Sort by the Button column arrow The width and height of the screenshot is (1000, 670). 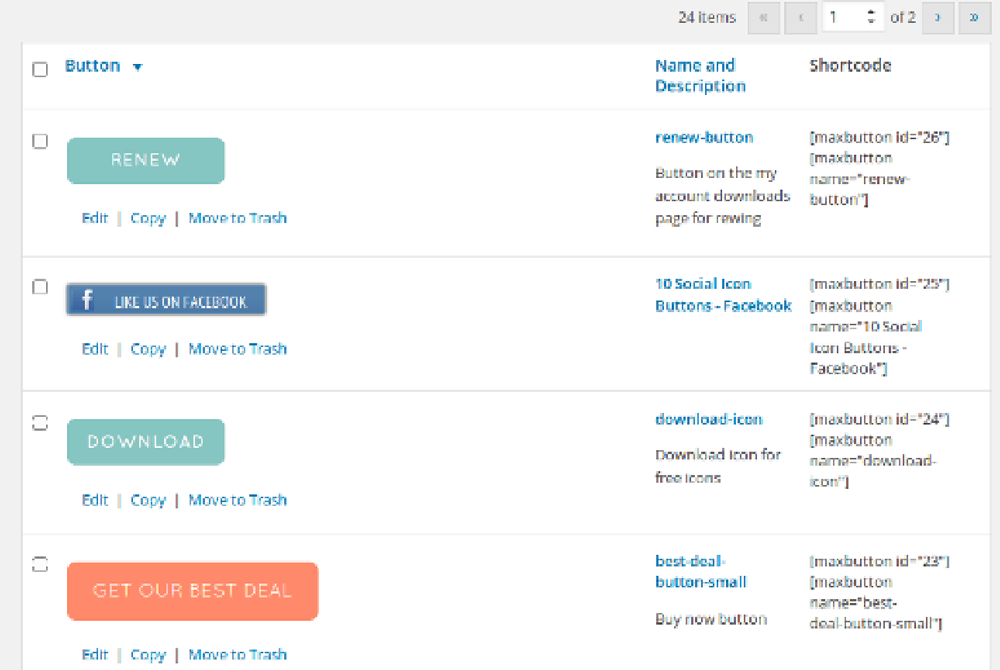[x=137, y=67]
